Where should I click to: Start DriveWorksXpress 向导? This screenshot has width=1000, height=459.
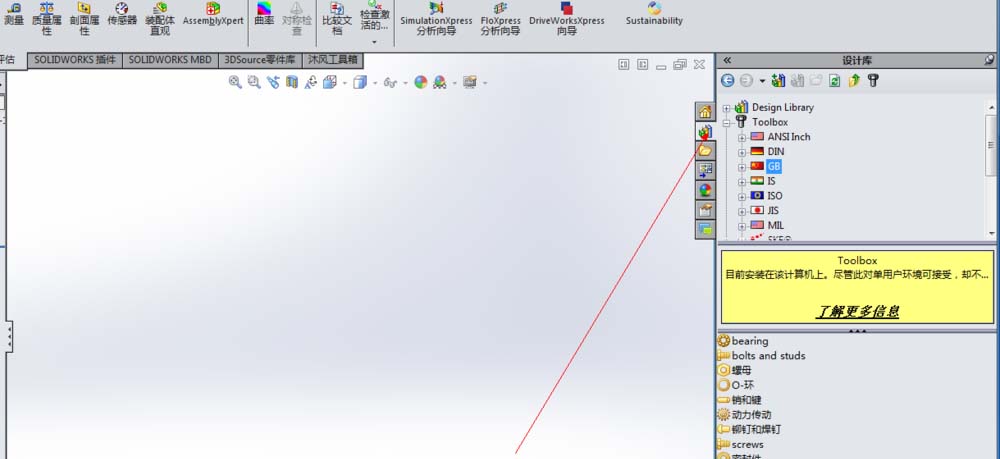point(567,18)
